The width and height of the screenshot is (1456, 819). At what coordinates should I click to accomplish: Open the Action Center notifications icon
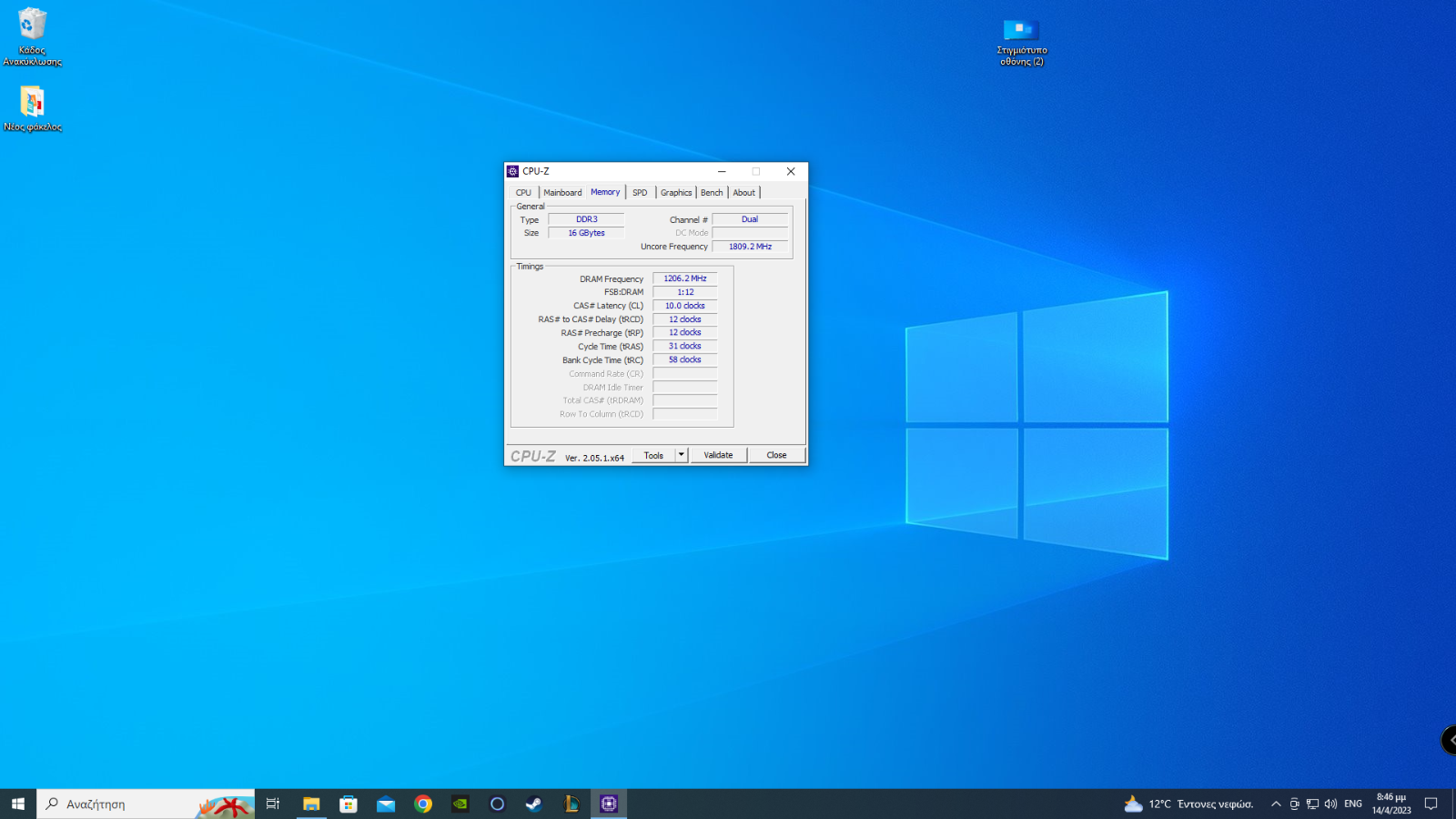(x=1431, y=804)
